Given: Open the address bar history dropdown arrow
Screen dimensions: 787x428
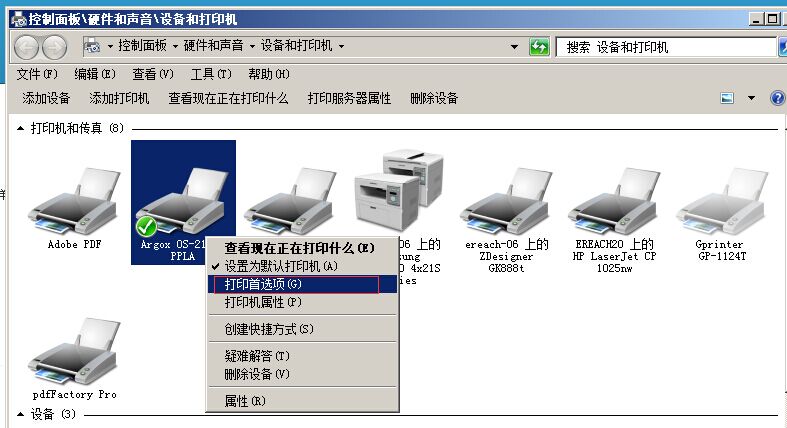Looking at the screenshot, I should pos(514,47).
